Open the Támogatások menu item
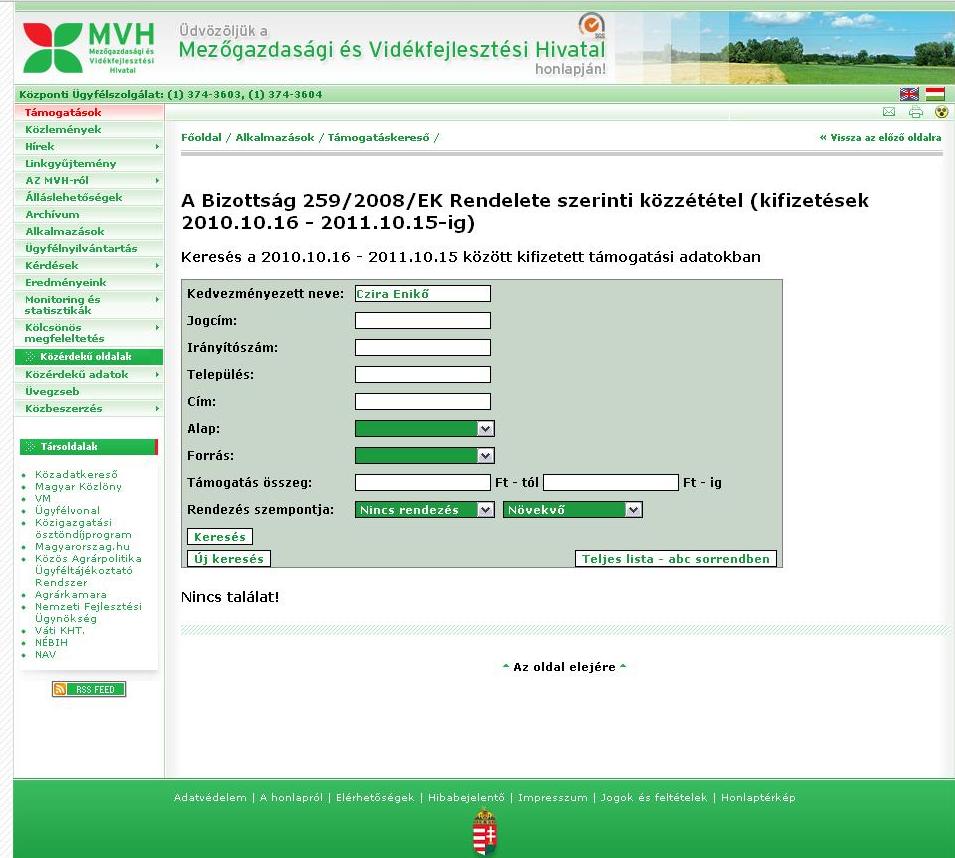The height and width of the screenshot is (858, 955). point(89,113)
